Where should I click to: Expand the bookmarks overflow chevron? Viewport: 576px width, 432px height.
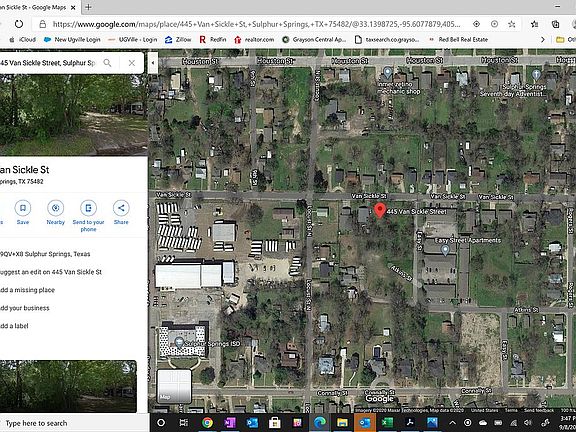tap(543, 39)
